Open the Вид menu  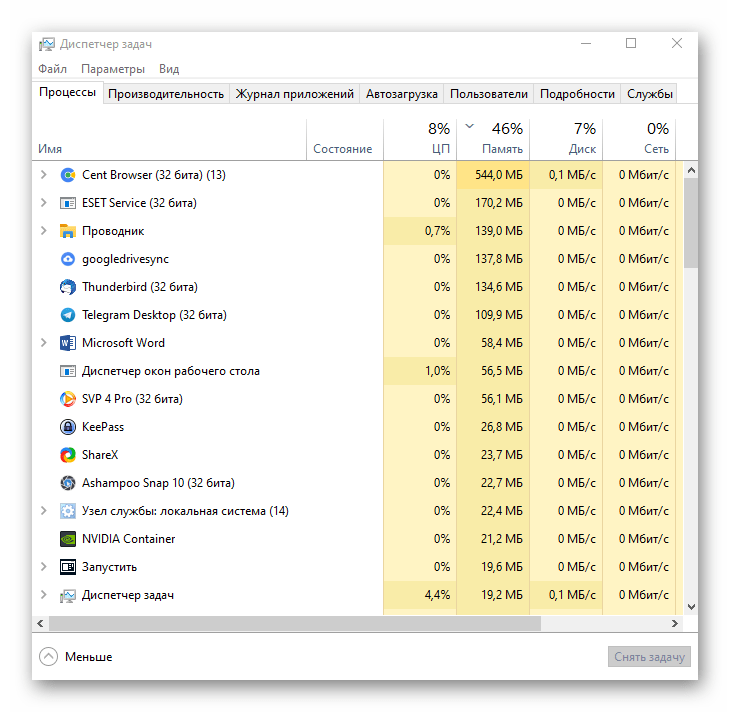click(169, 69)
